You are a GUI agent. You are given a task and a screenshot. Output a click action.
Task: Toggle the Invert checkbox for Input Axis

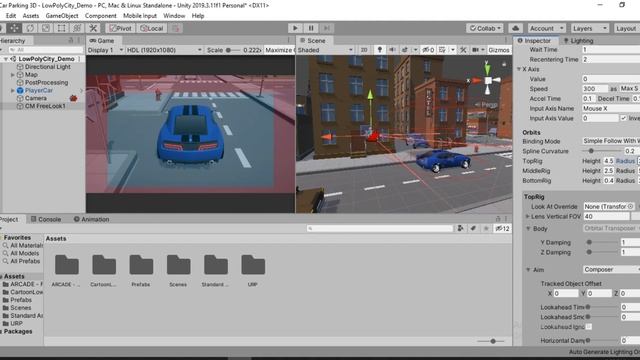pos(623,118)
